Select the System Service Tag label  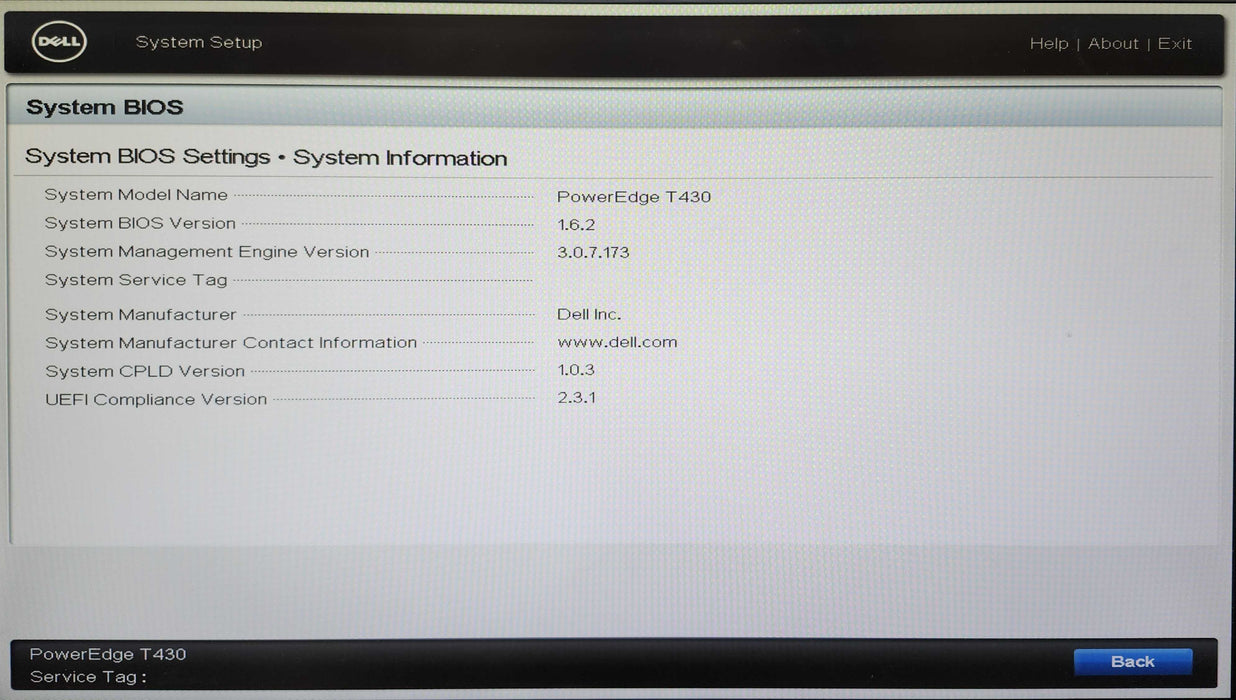[136, 280]
